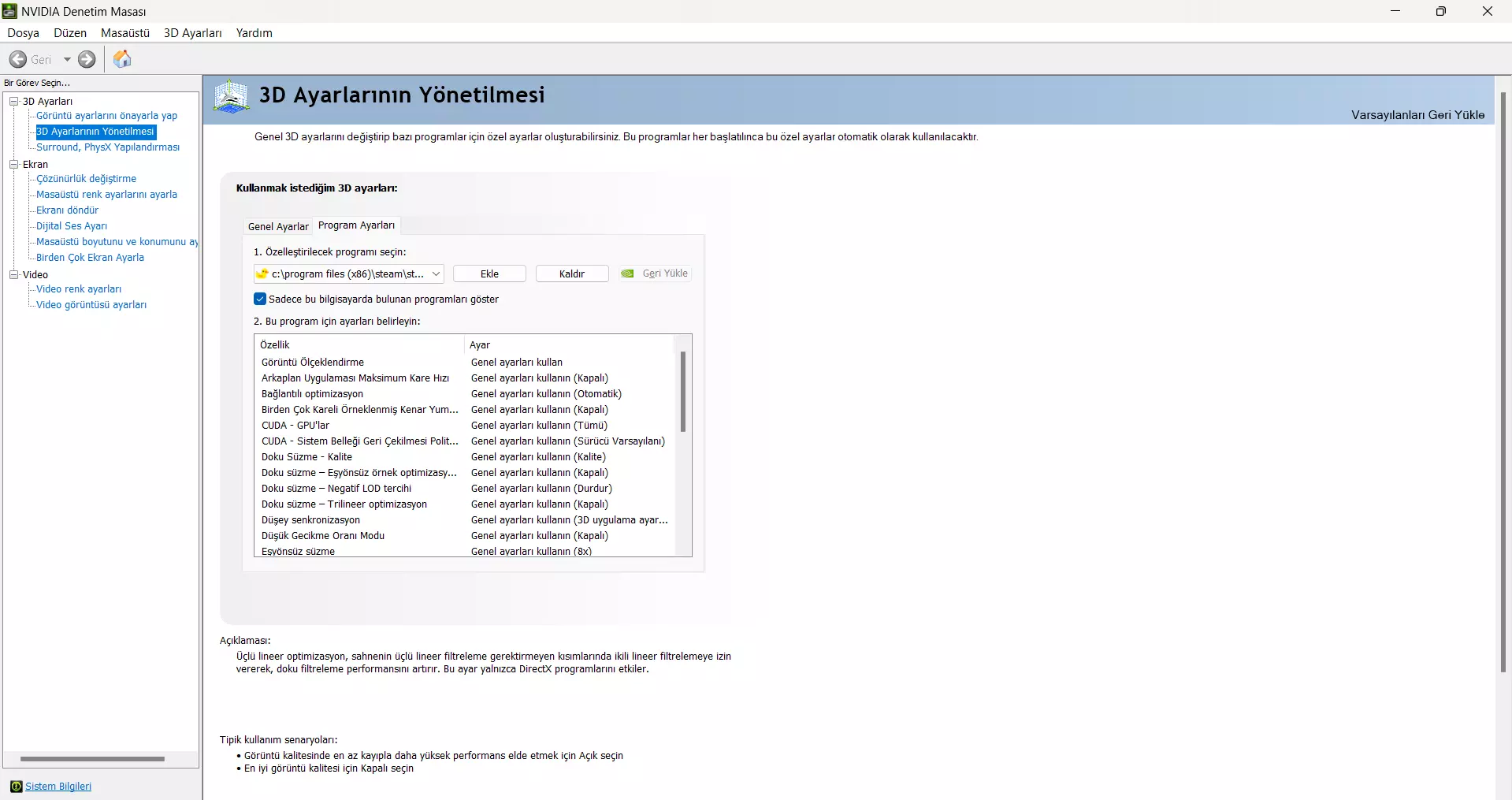Viewport: 1512px width, 800px height.
Task: Collapse the Video tree node
Action: tap(13, 274)
